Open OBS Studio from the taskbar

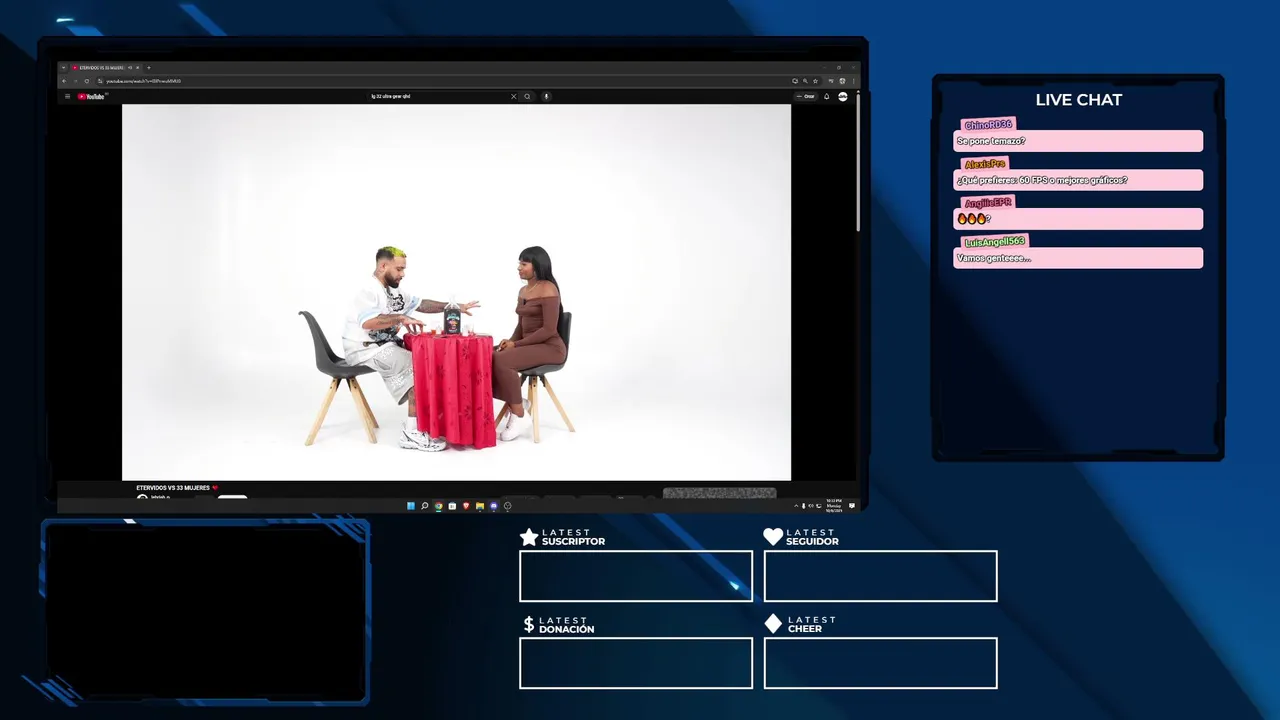pyautogui.click(x=508, y=506)
